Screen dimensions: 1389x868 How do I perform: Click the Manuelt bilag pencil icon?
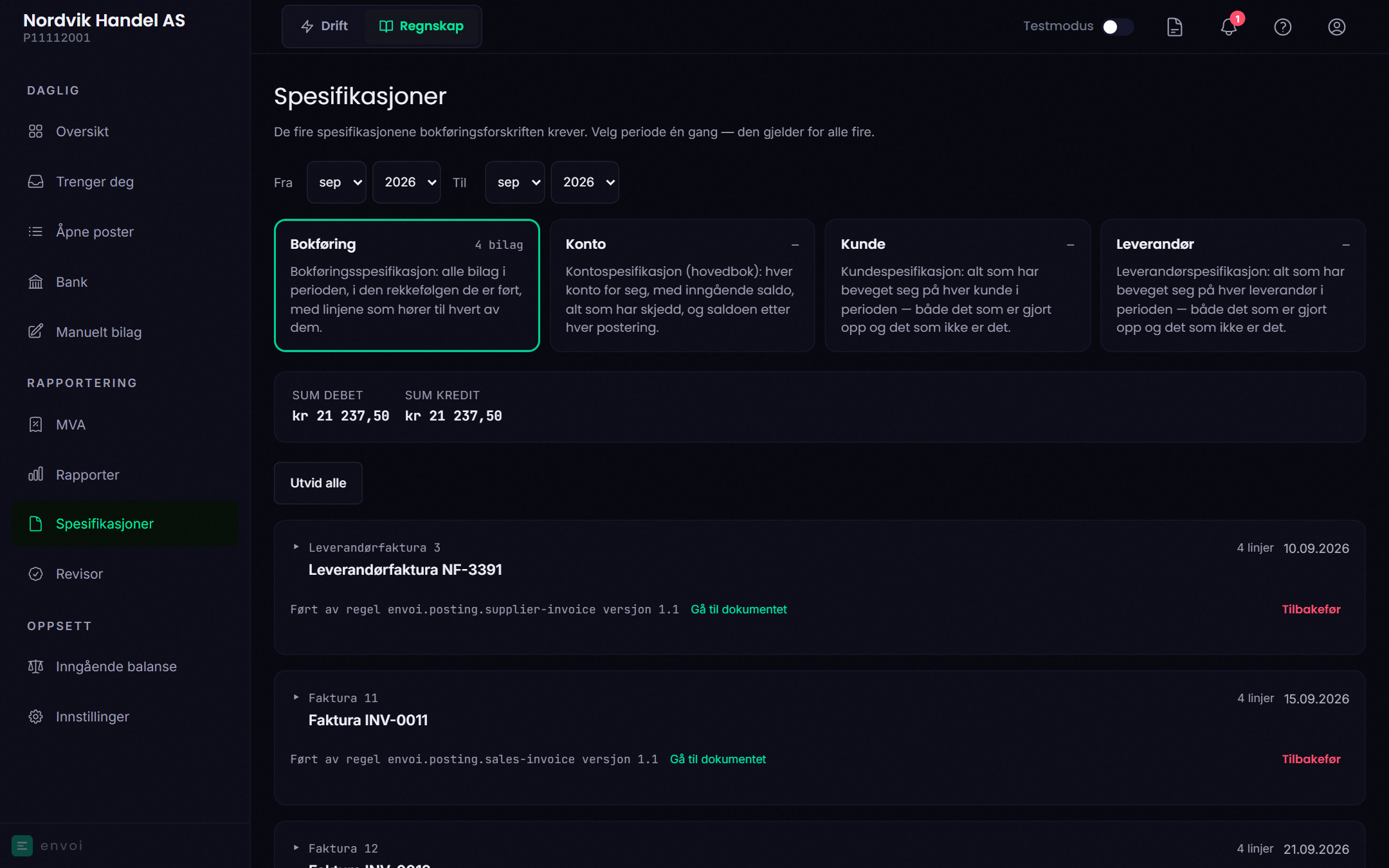(x=35, y=332)
